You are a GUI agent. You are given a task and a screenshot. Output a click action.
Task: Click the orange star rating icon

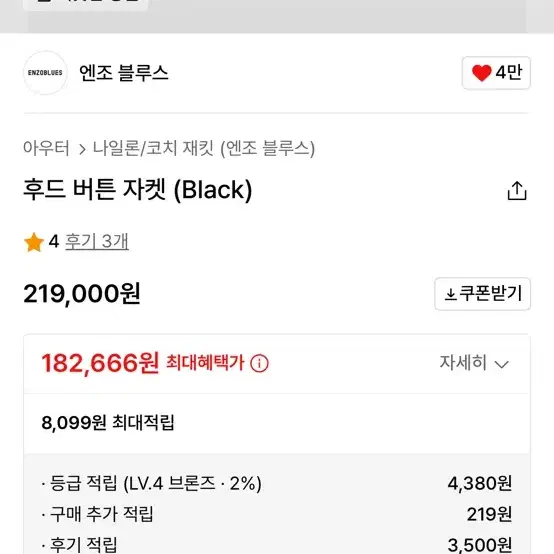click(x=34, y=242)
